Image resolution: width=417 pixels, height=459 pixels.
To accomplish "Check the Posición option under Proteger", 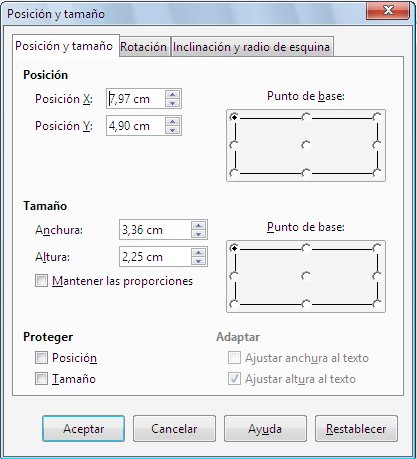I will coord(41,358).
